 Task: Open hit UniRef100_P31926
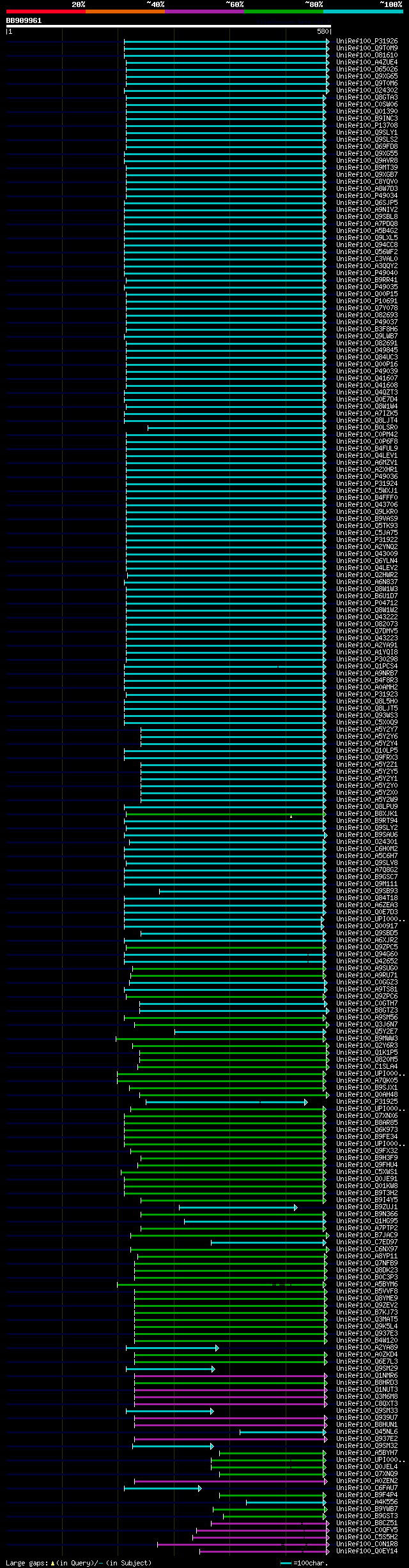pos(367,41)
